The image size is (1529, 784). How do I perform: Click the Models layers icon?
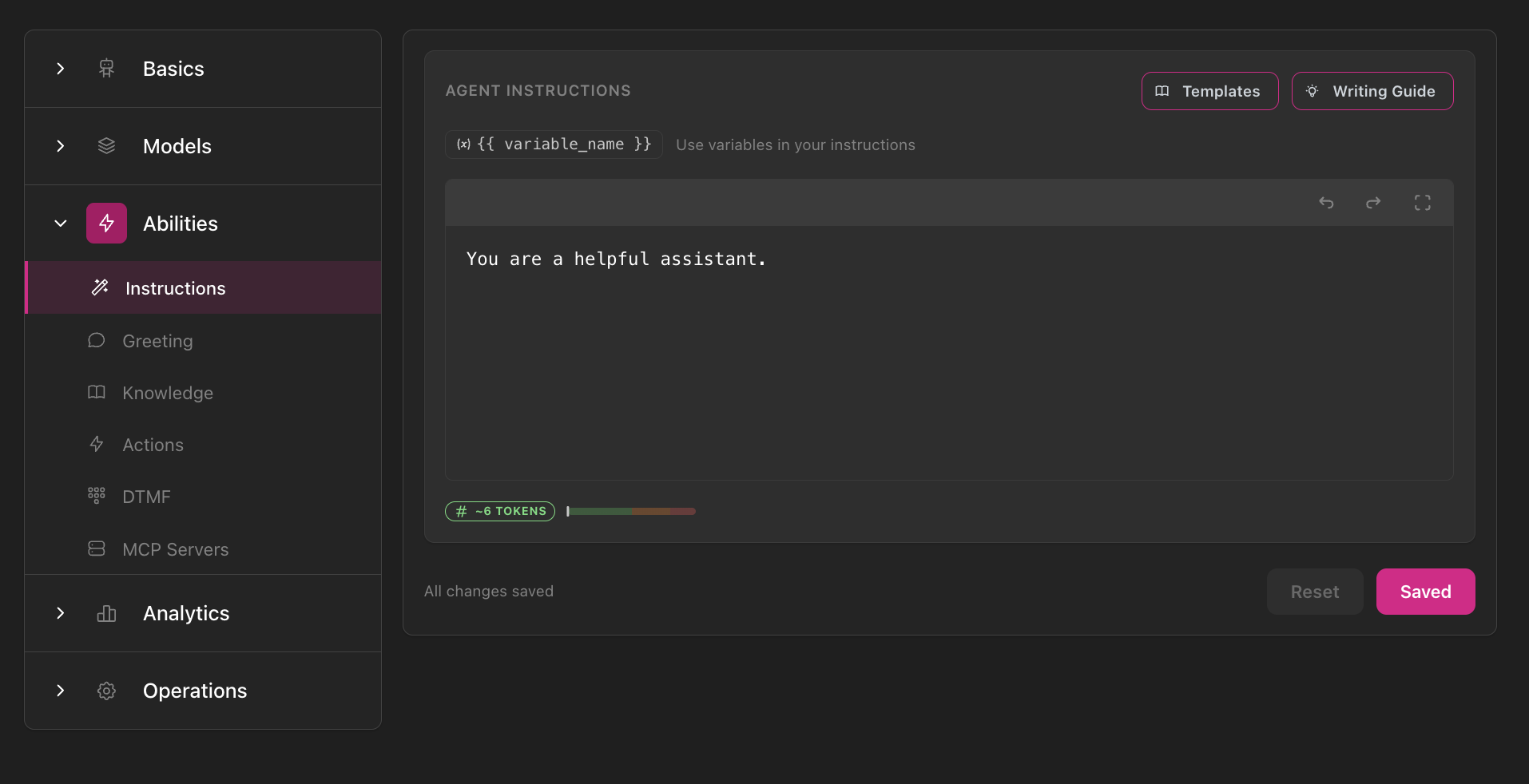tap(106, 146)
